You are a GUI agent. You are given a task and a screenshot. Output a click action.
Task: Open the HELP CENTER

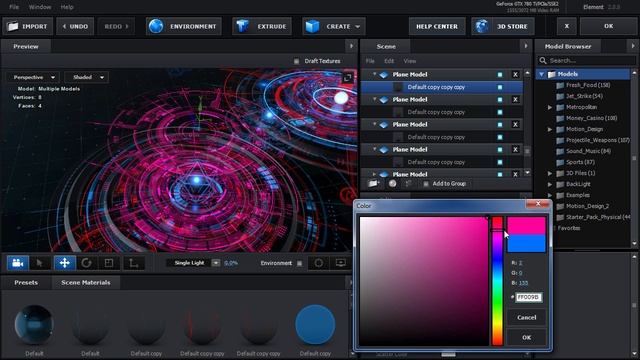(x=437, y=27)
